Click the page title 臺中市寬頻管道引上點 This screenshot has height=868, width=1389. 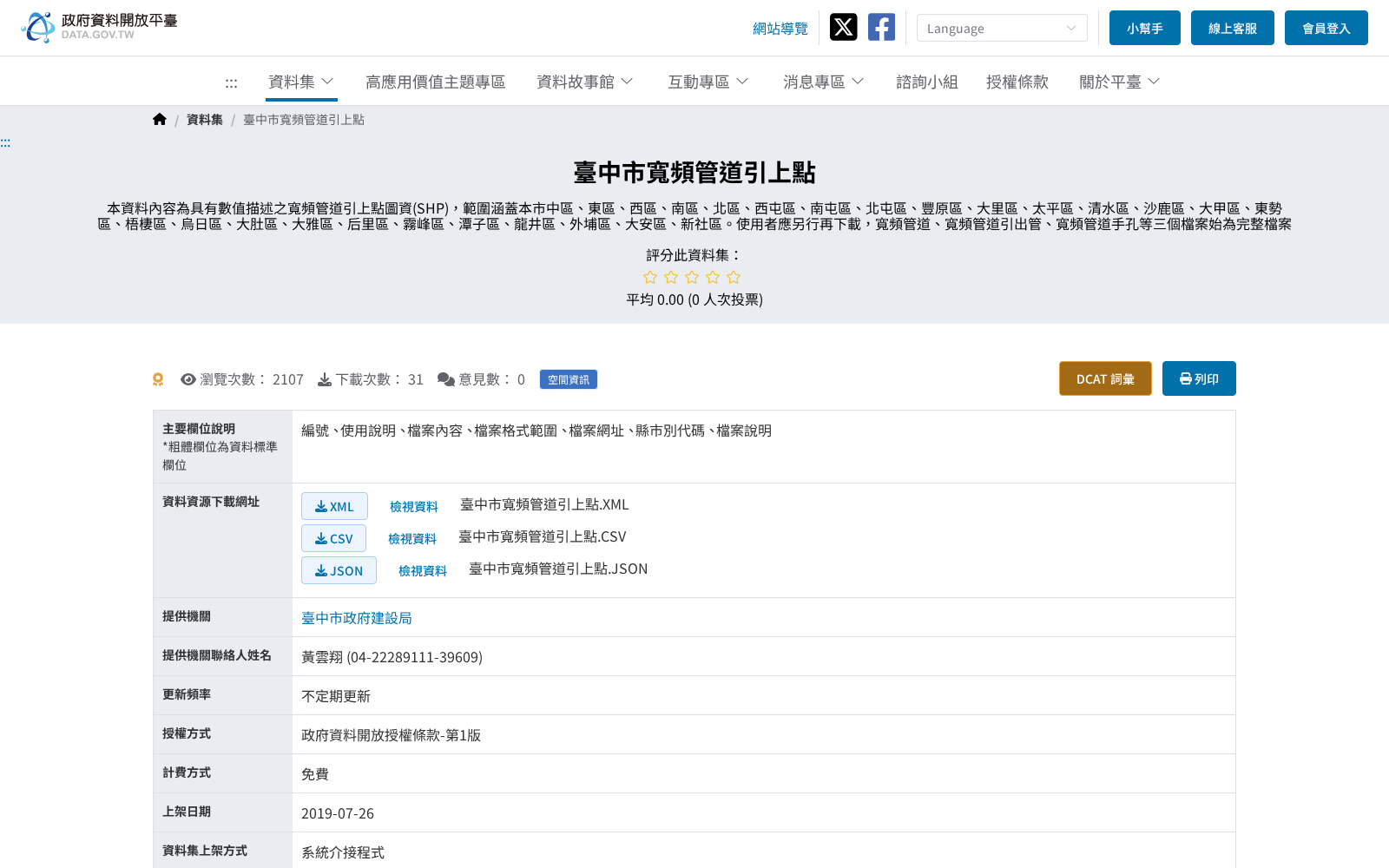pyautogui.click(x=694, y=173)
